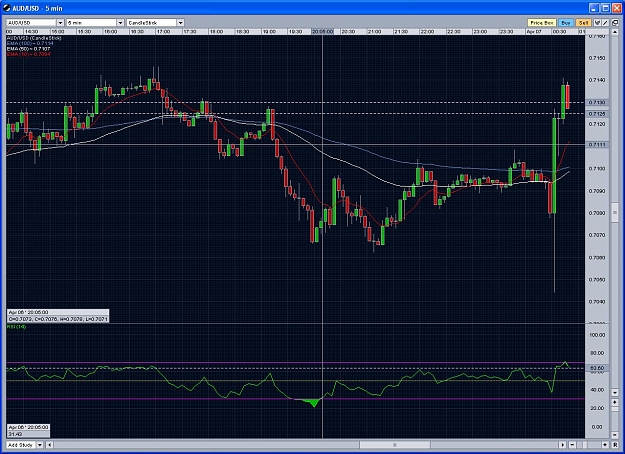Click the price pane vertical scrollbar thumb
625x454 pixels.
point(615,212)
